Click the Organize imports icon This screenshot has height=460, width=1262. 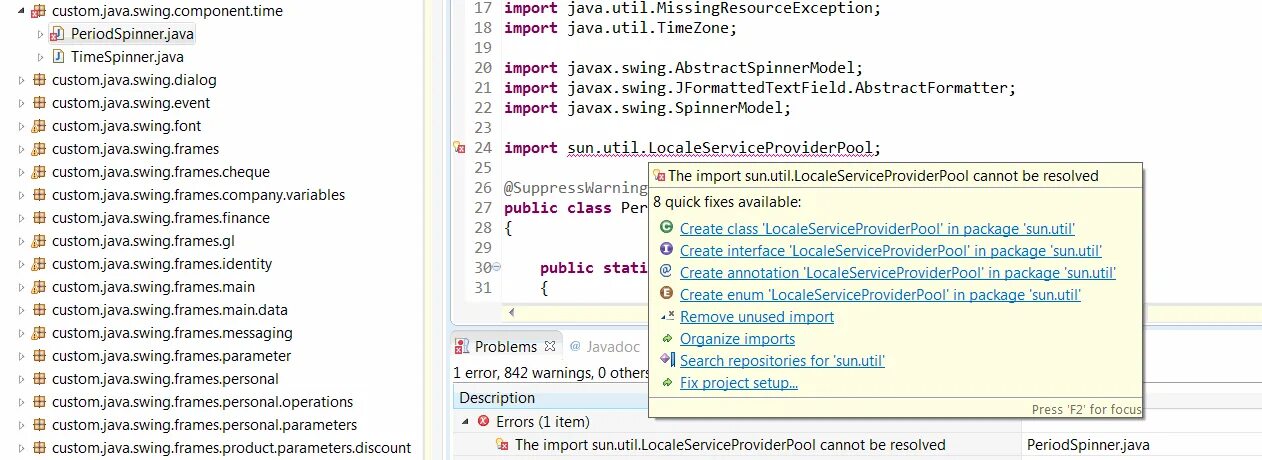click(x=667, y=338)
